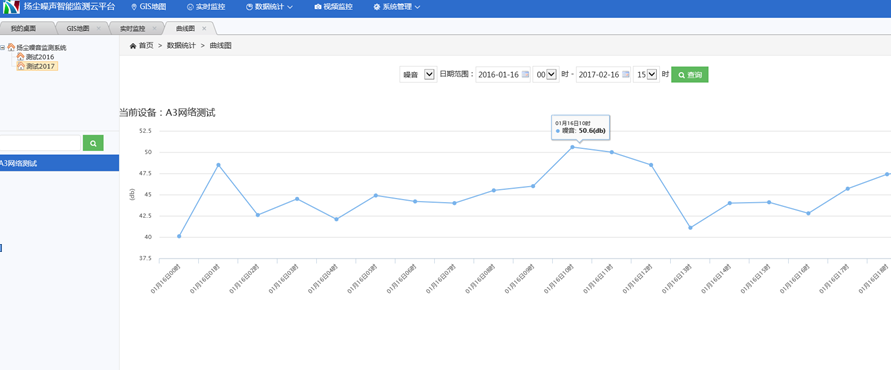Open the GIS地图 menu item
891x370 pixels.
[149, 7]
